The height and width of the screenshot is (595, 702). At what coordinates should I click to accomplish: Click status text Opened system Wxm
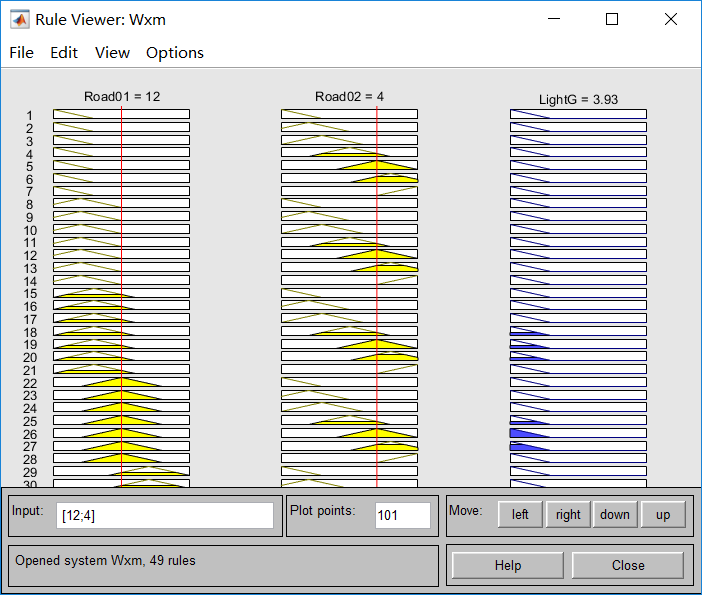[x=105, y=561]
